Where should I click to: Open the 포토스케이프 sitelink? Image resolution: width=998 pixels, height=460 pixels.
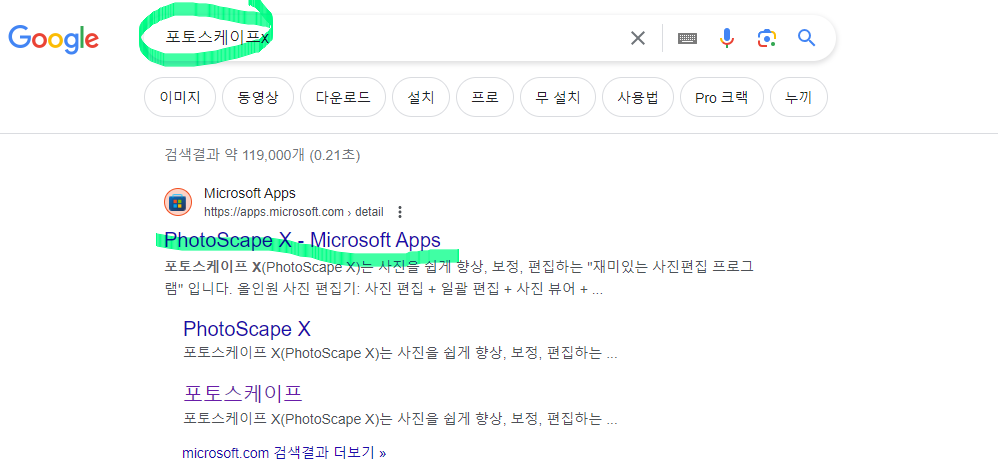point(242,393)
